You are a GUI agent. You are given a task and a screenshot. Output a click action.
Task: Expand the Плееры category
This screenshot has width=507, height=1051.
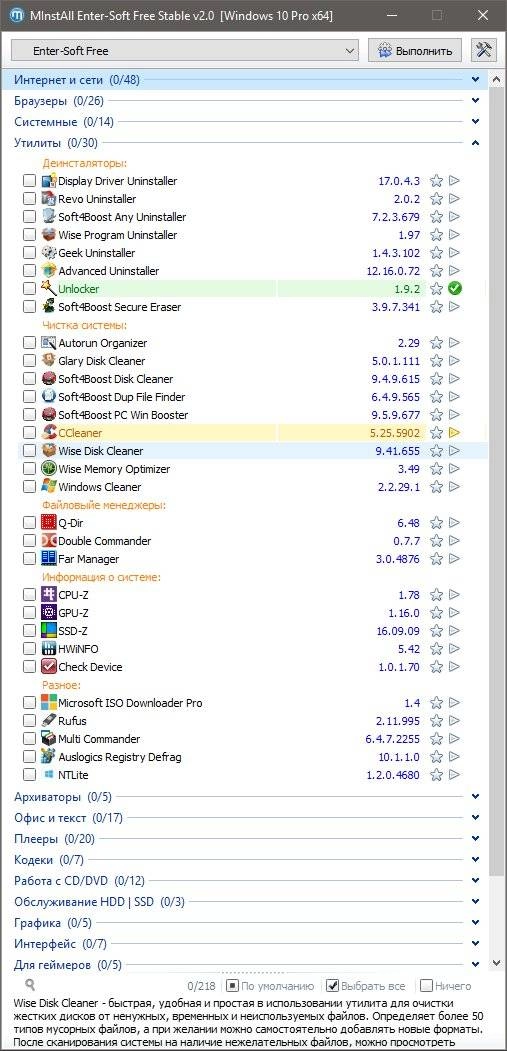pos(475,839)
